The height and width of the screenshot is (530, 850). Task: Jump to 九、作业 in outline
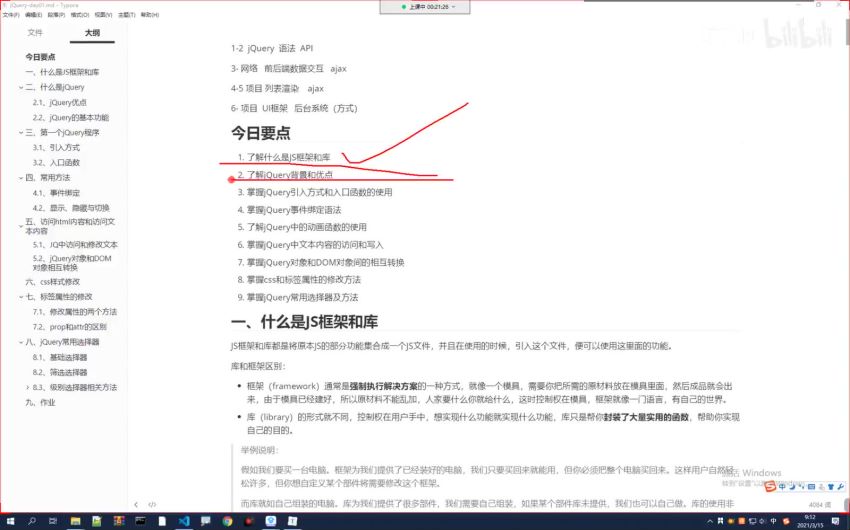click(40, 403)
